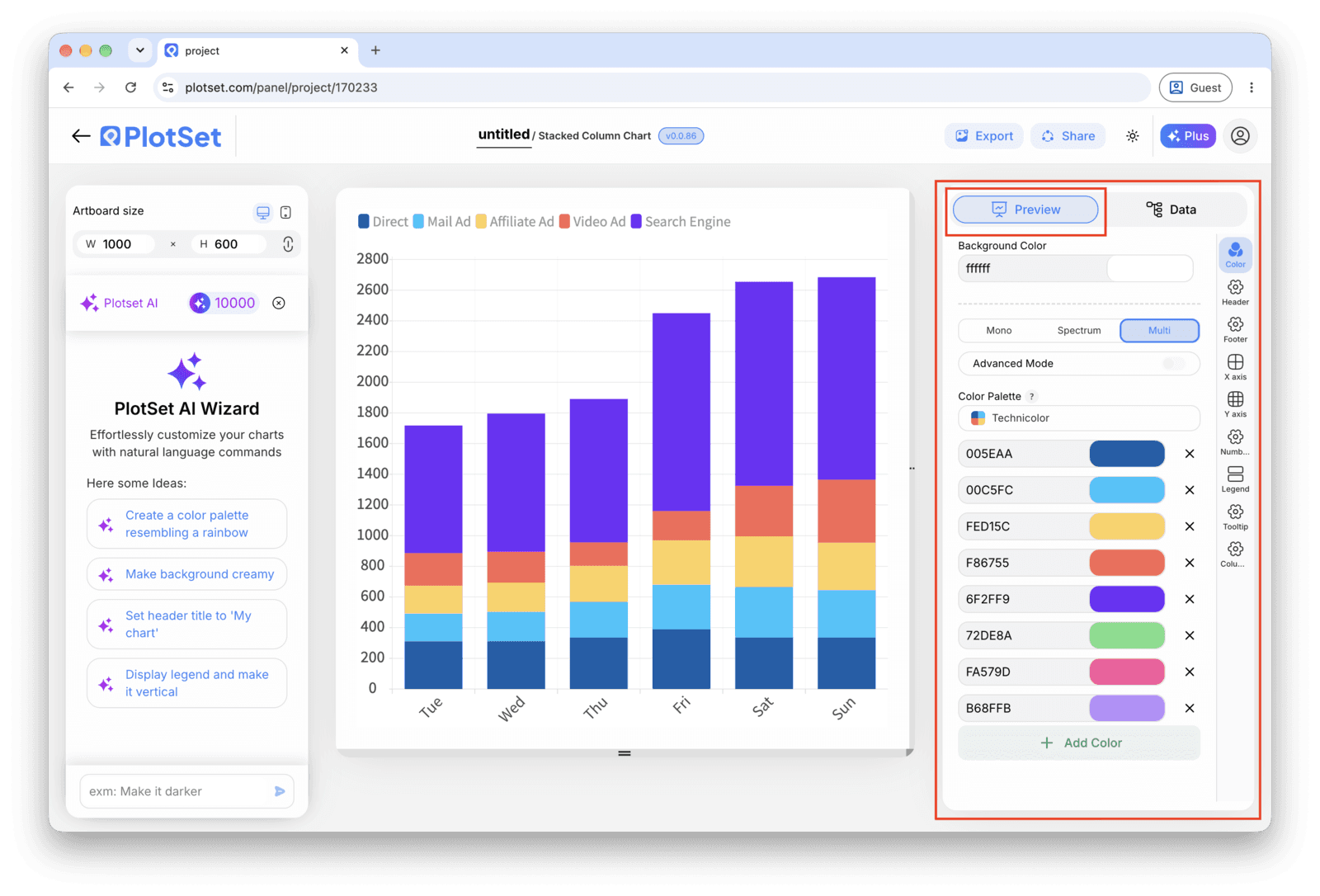
Task: Open the Guest profile menu
Action: pos(1195,87)
